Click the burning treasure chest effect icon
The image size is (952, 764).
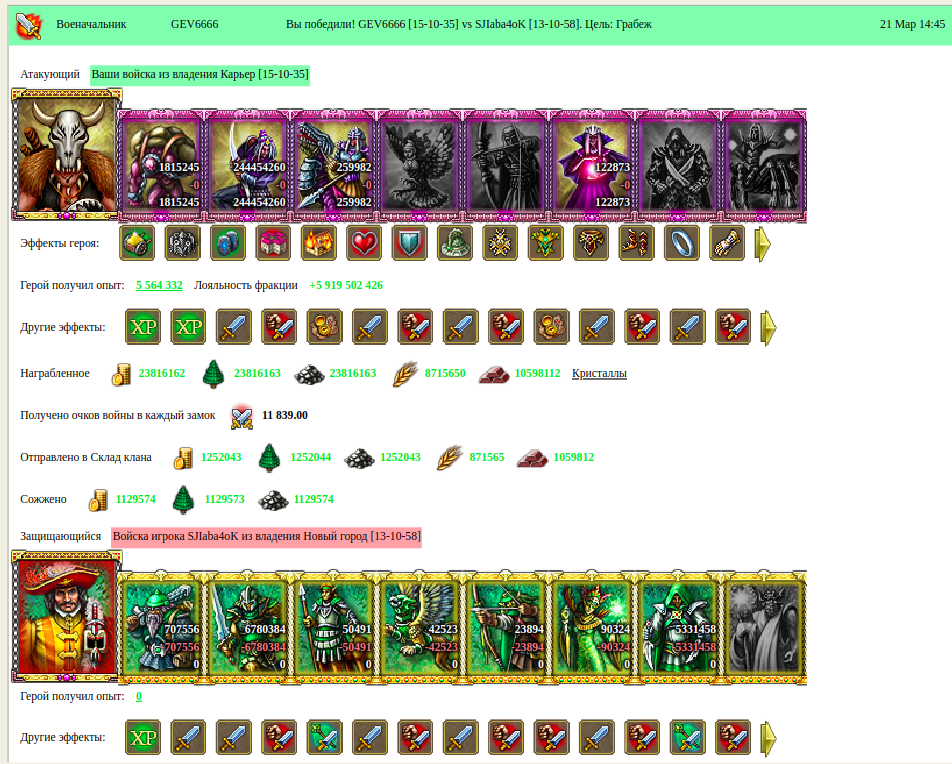coord(319,244)
